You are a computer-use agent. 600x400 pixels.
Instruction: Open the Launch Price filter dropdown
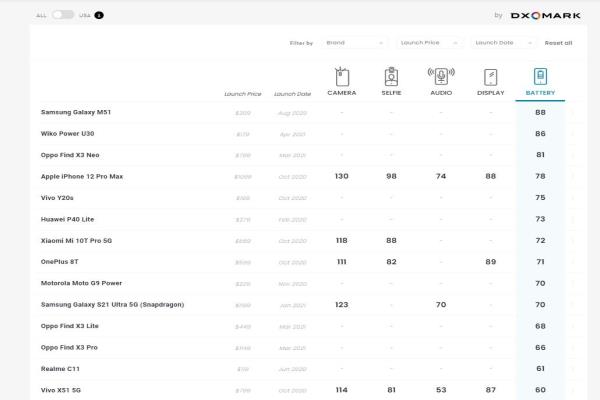428,43
